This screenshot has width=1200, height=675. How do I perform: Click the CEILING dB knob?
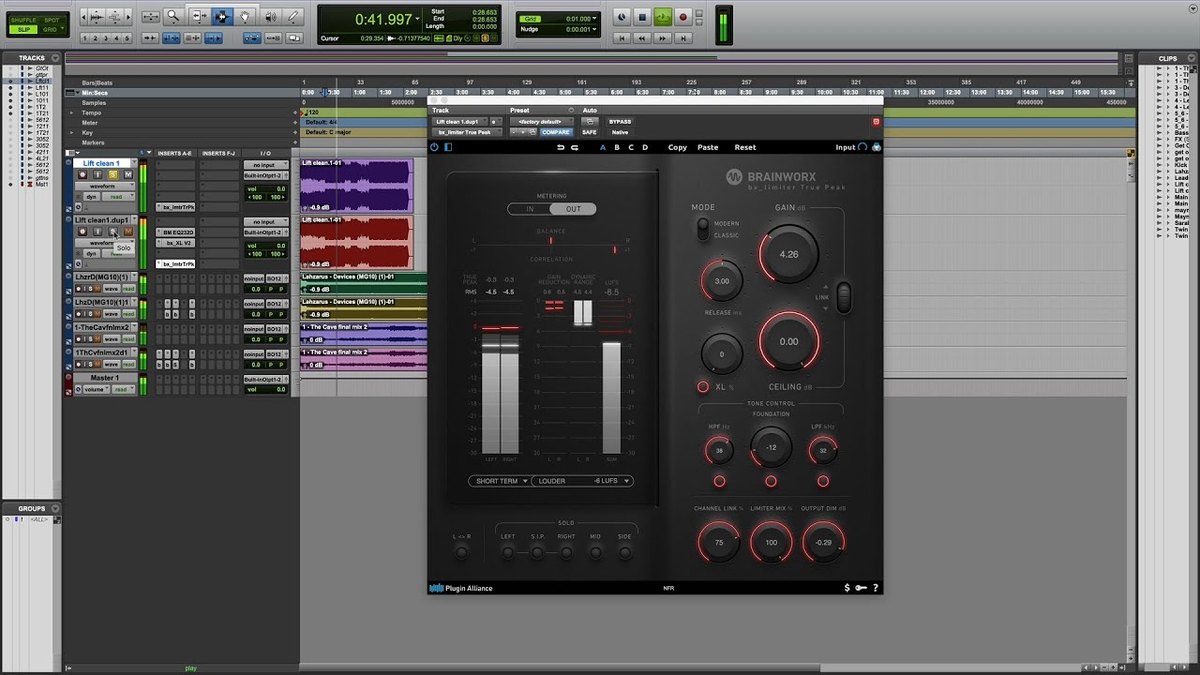pos(788,341)
